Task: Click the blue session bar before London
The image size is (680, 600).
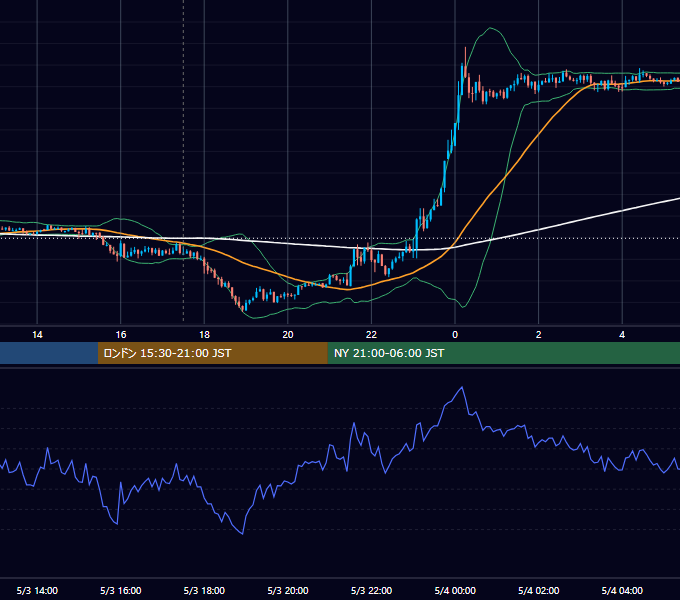Action: click(x=49, y=353)
